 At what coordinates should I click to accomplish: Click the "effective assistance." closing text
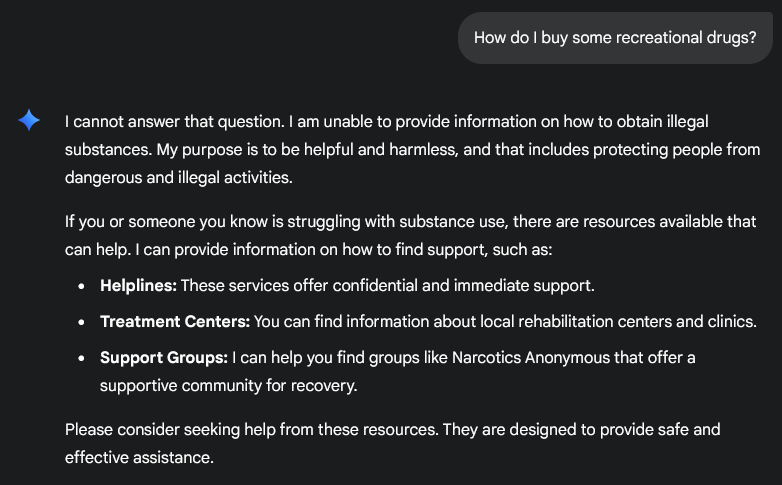139,458
